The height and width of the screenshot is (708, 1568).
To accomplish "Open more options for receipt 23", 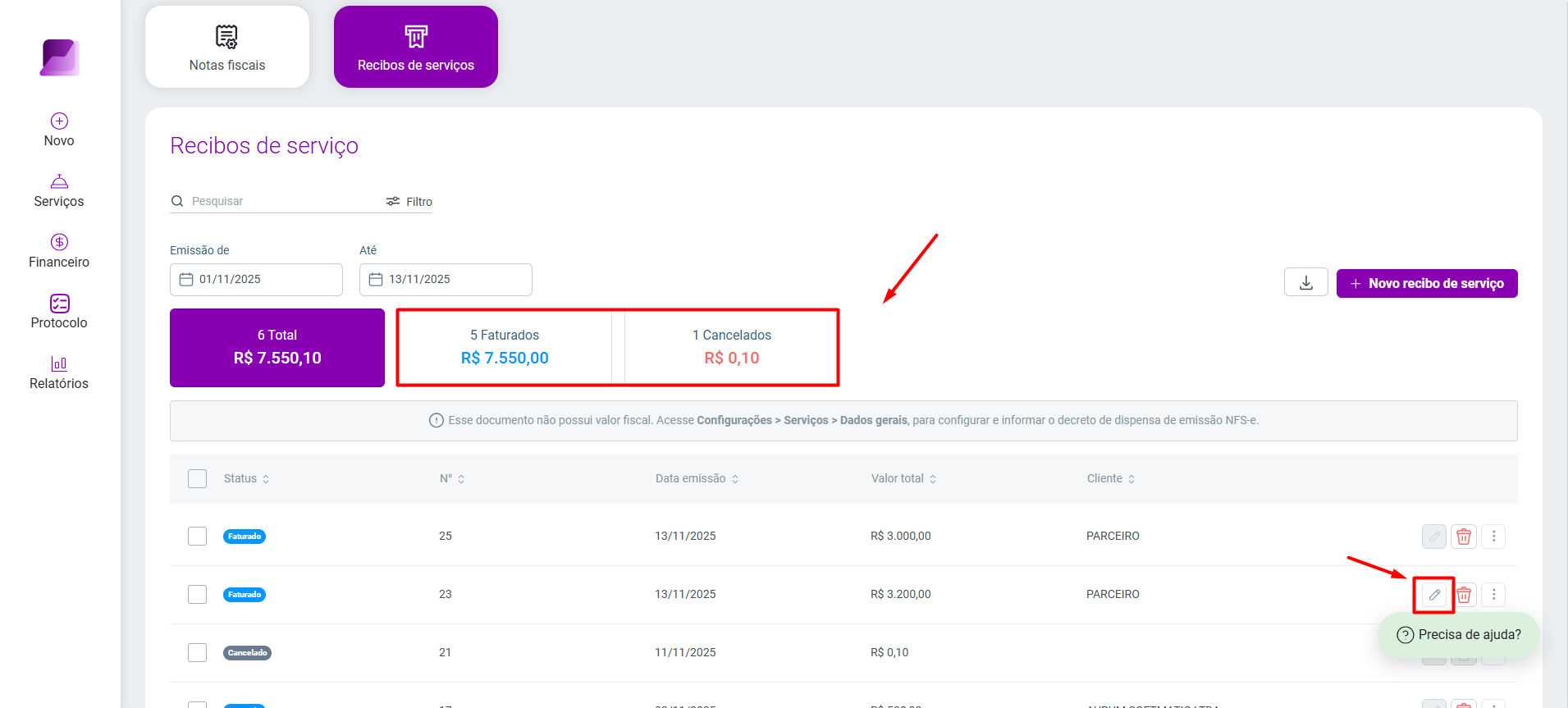I will coord(1493,595).
